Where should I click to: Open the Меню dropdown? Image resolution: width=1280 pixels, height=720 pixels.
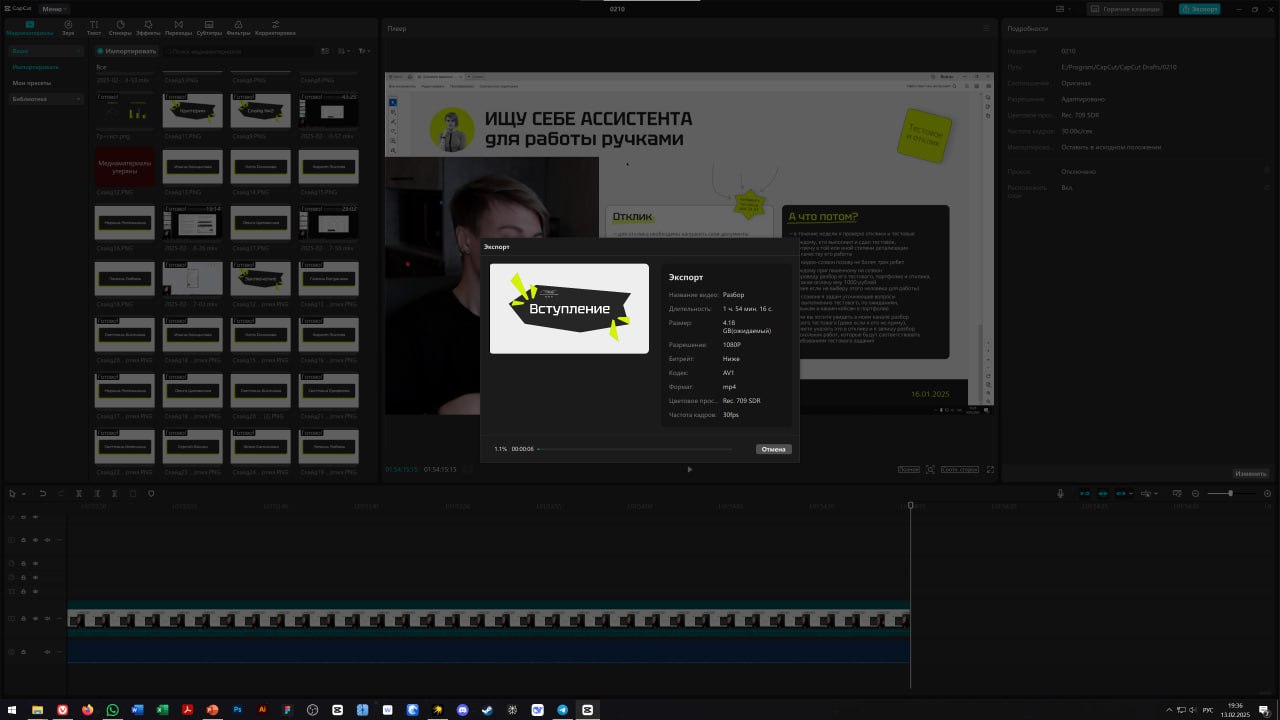point(53,9)
